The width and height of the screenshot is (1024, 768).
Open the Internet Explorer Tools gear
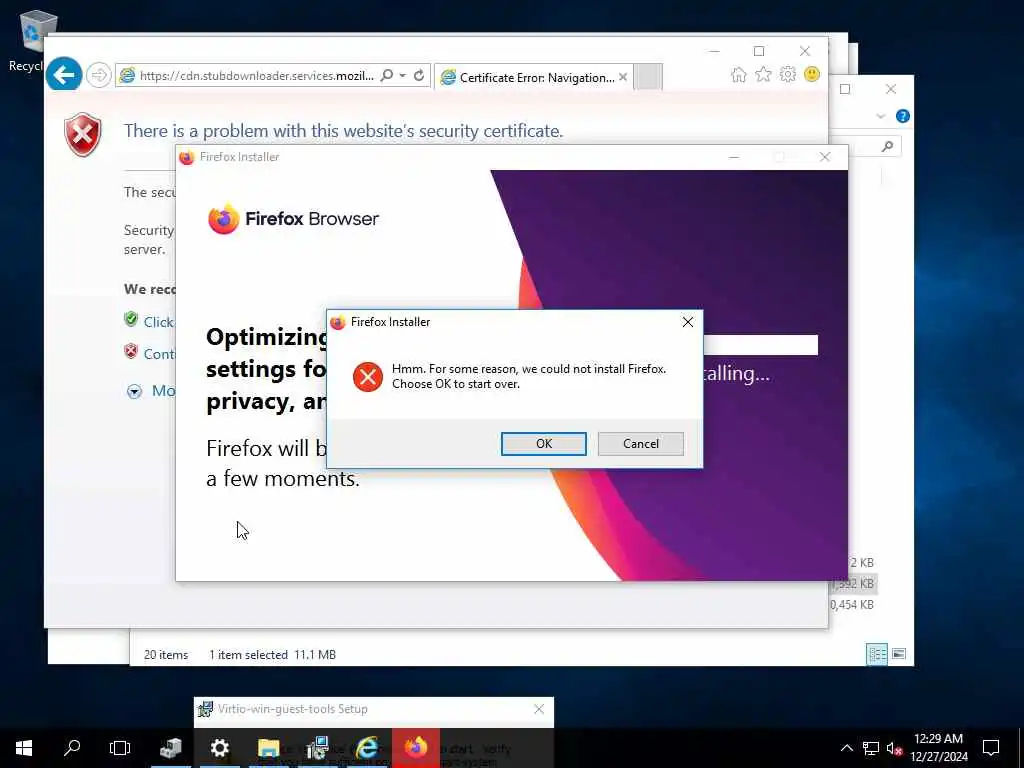coord(788,74)
